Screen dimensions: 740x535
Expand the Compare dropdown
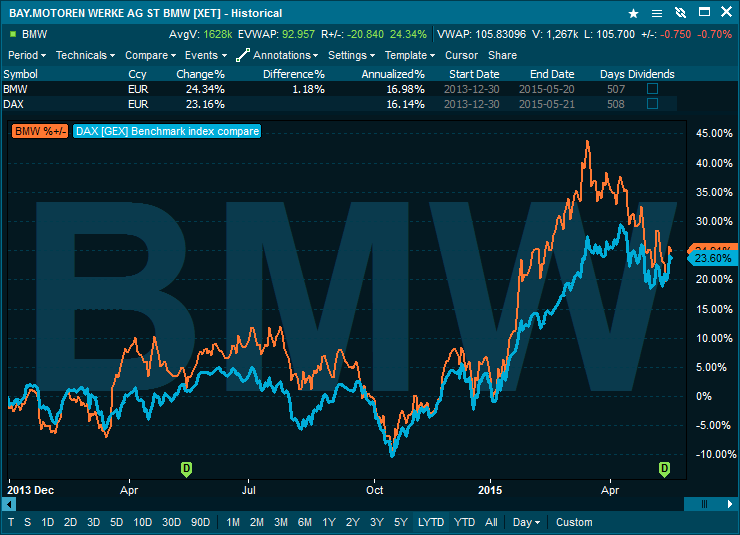[x=151, y=55]
